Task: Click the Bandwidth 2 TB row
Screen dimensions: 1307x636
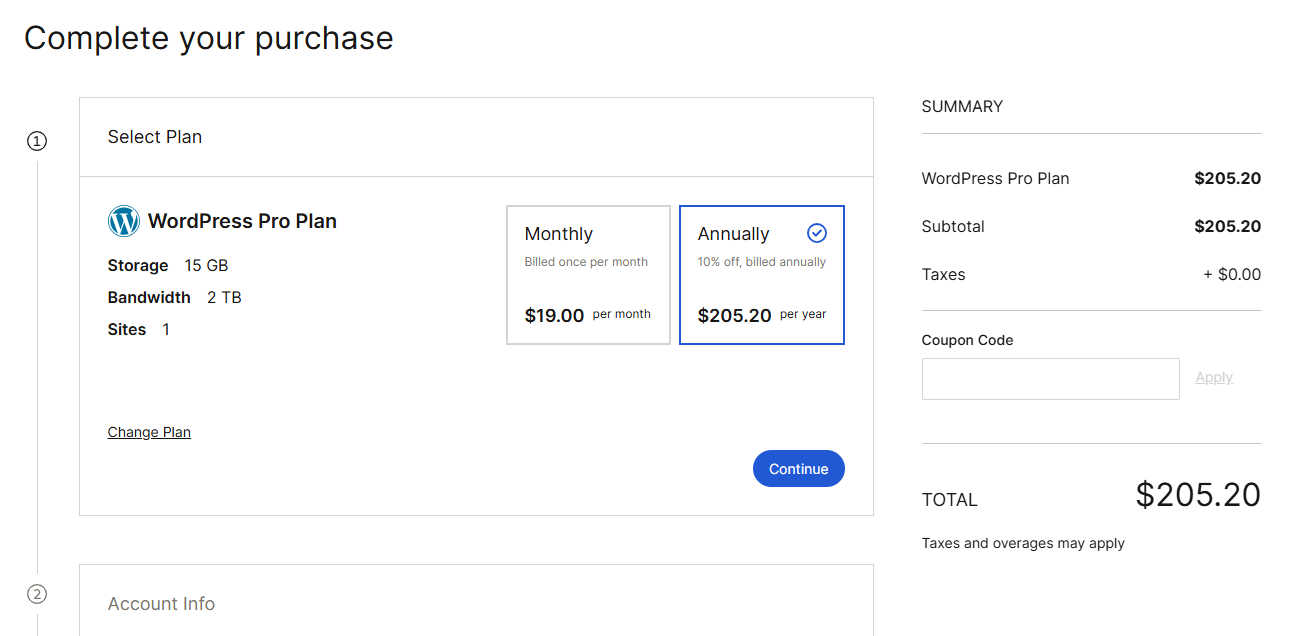Action: [175, 297]
